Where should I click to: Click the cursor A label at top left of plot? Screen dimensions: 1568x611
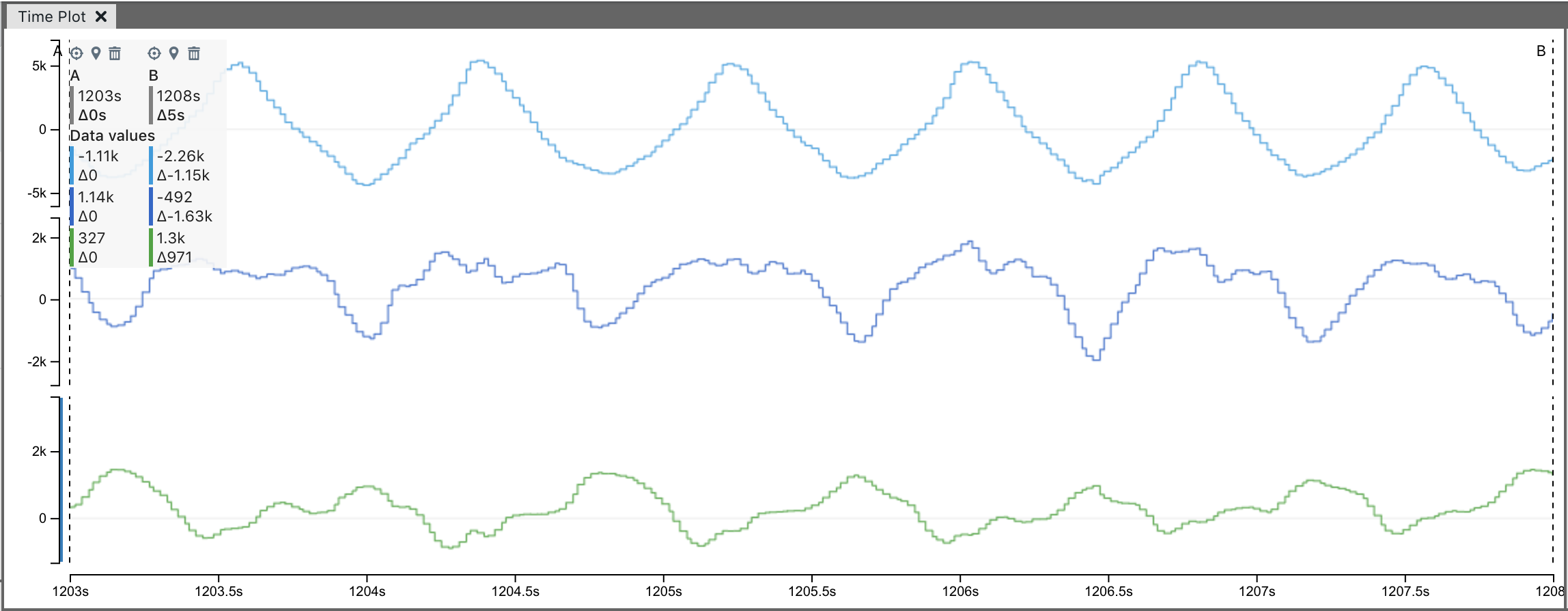pyautogui.click(x=58, y=51)
